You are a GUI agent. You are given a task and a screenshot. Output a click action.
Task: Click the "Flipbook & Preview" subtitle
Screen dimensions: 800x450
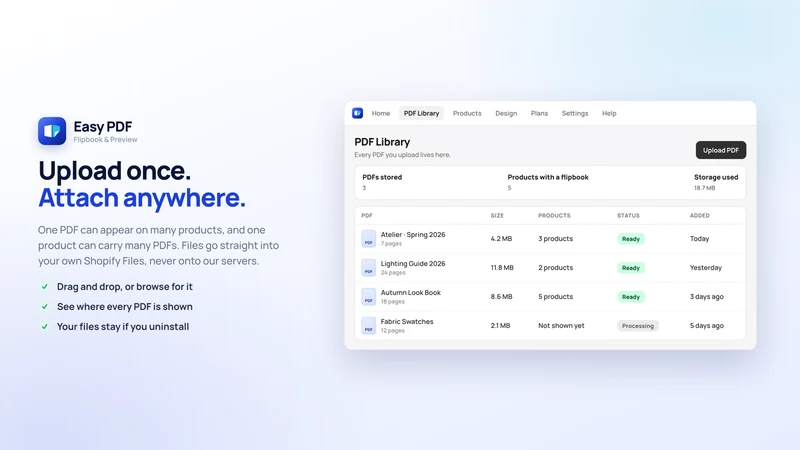pyautogui.click(x=105, y=140)
